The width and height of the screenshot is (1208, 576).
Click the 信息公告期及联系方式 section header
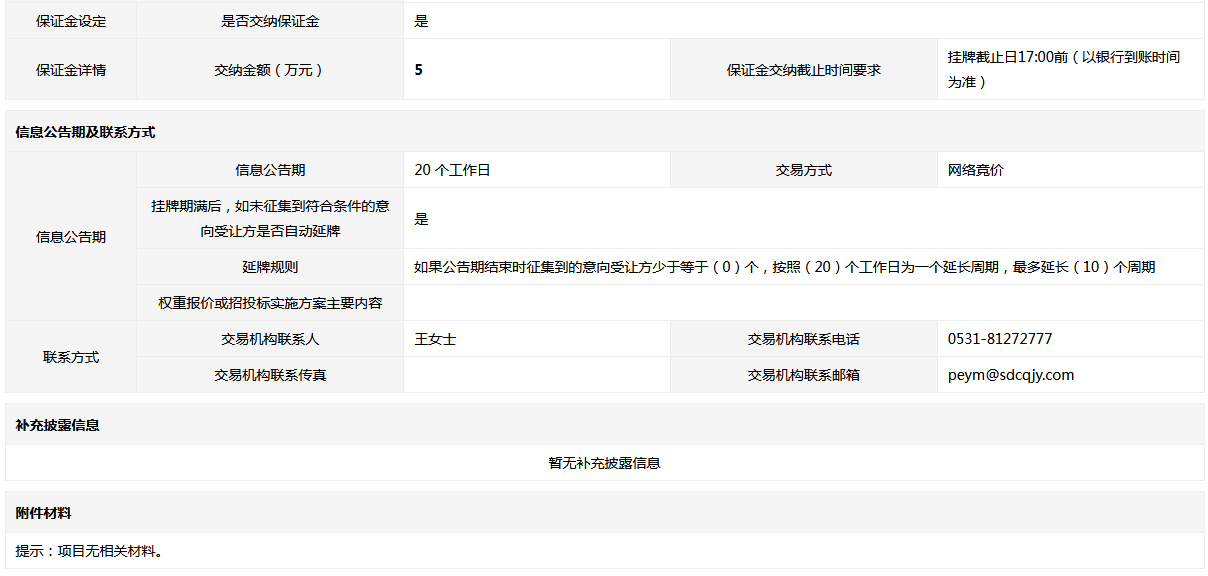(86, 132)
